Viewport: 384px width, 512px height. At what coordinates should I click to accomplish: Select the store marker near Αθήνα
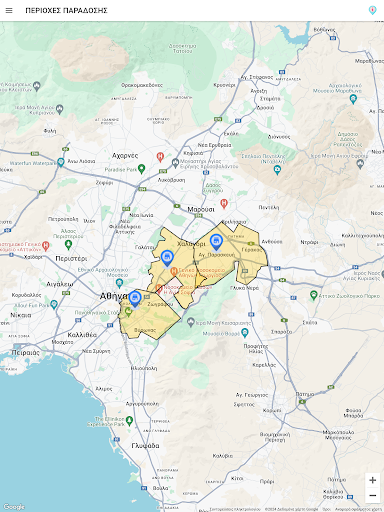coord(135,298)
